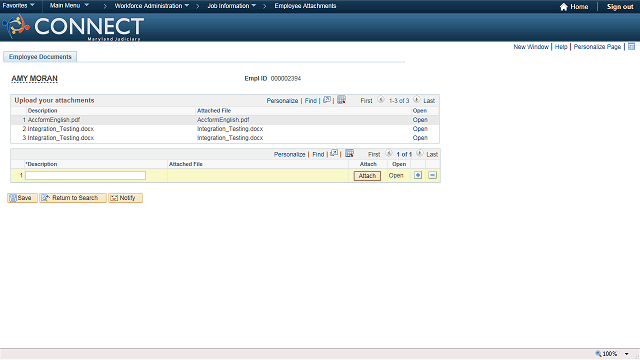The image size is (640, 360).
Task: Select the Employee Documents tab
Action: pos(40,57)
